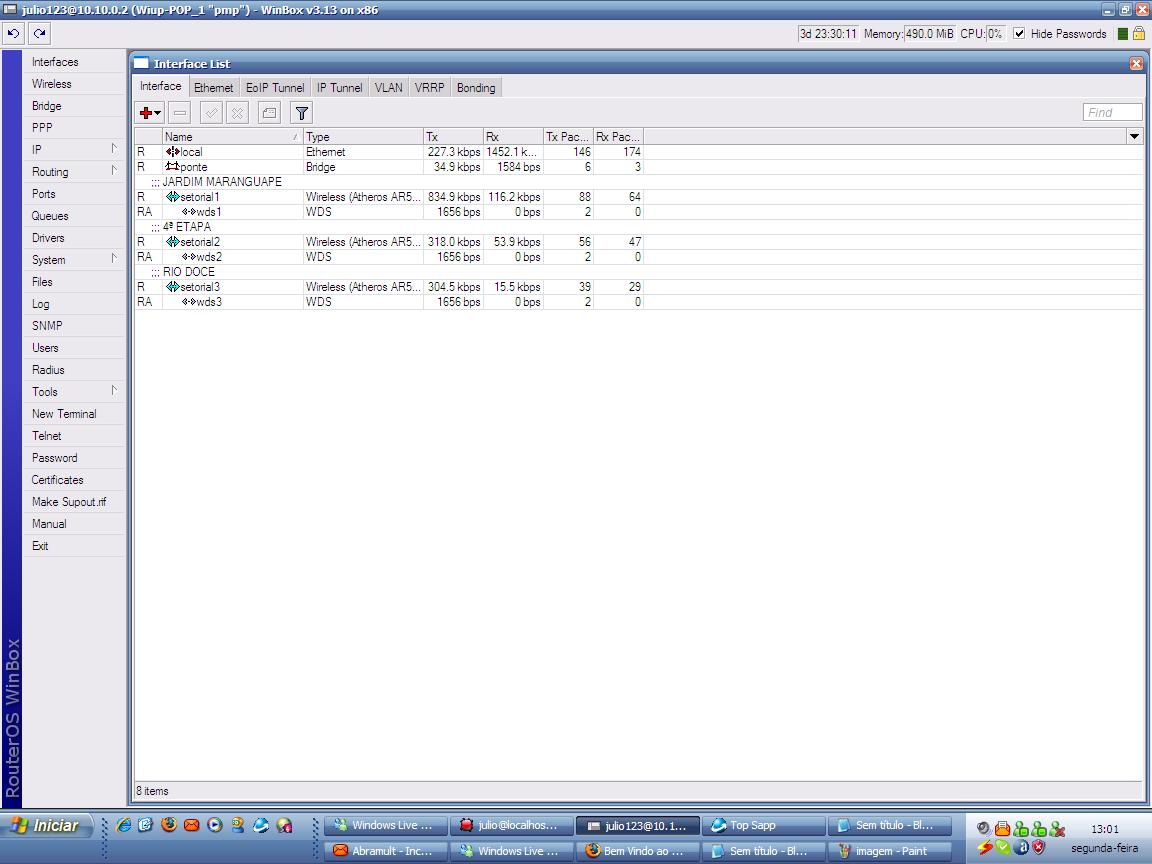Click the Disable cross toolbar button
Screen dimensions: 1152x864
coord(237,112)
